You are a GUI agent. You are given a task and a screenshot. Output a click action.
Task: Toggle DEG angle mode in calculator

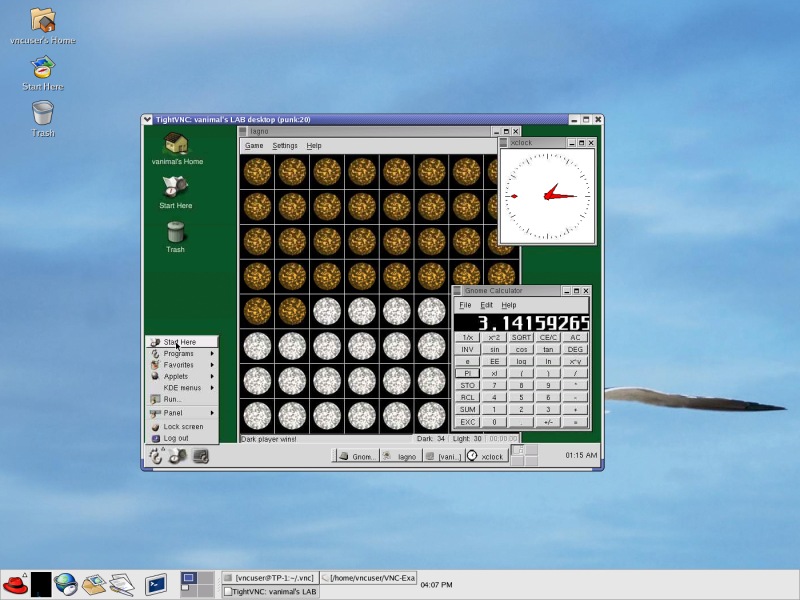tap(575, 349)
